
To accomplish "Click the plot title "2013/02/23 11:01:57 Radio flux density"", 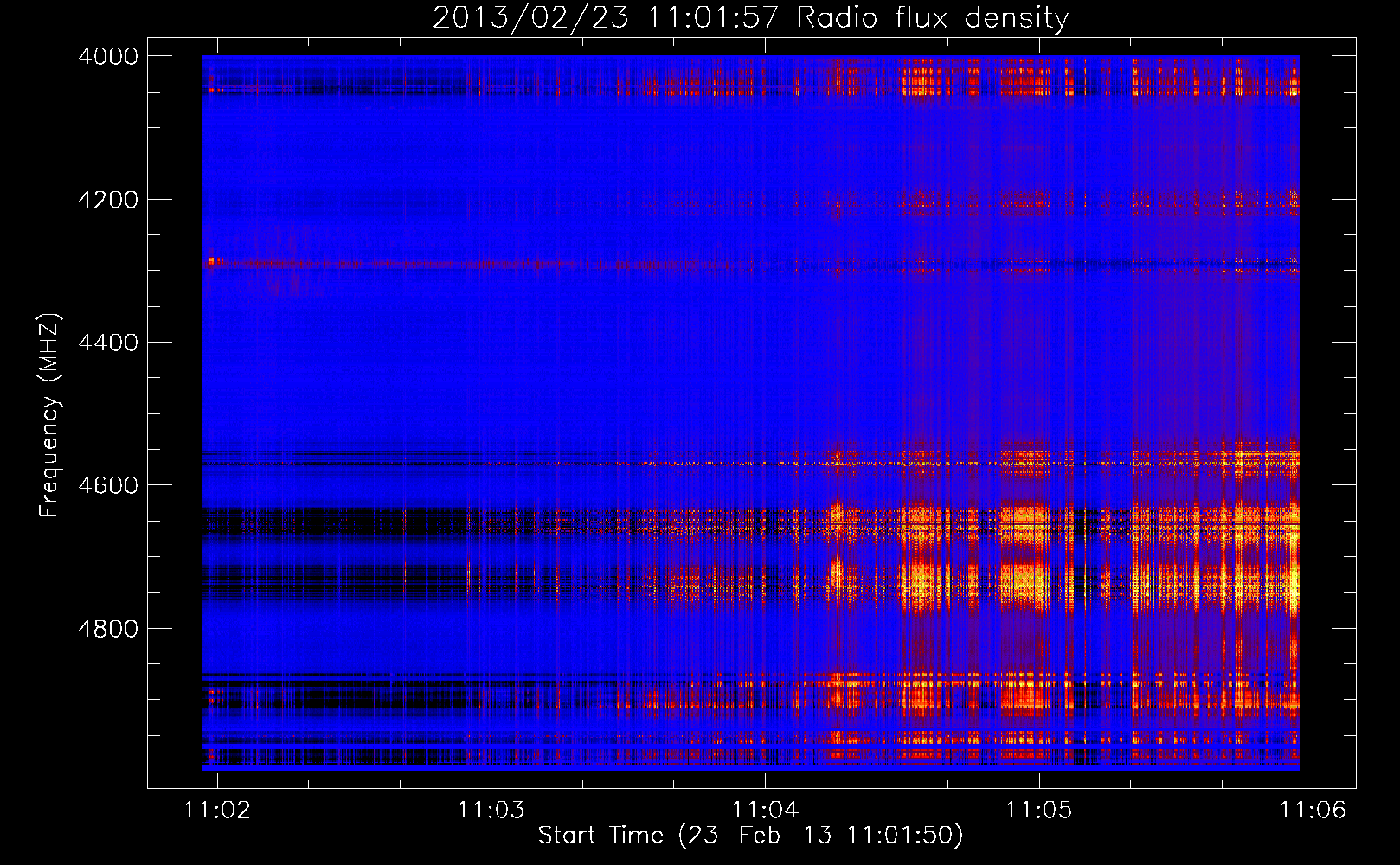I will click(750, 17).
